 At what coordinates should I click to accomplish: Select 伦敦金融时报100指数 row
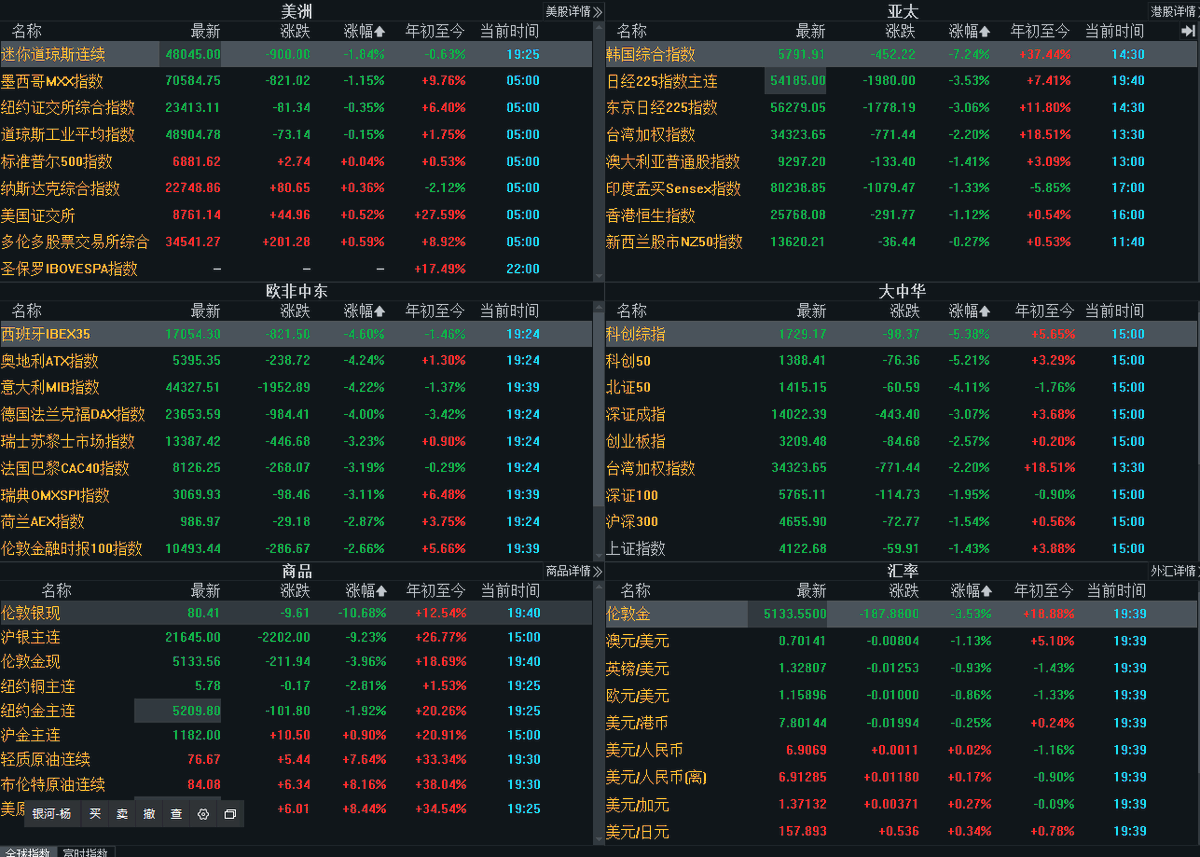[296, 548]
